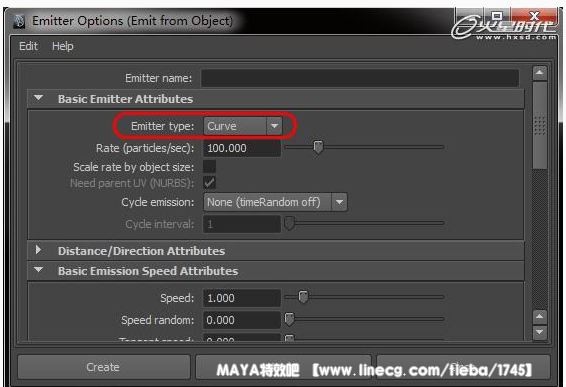This screenshot has width=566, height=387.
Task: Click the Emitter type label text
Action: click(162, 126)
